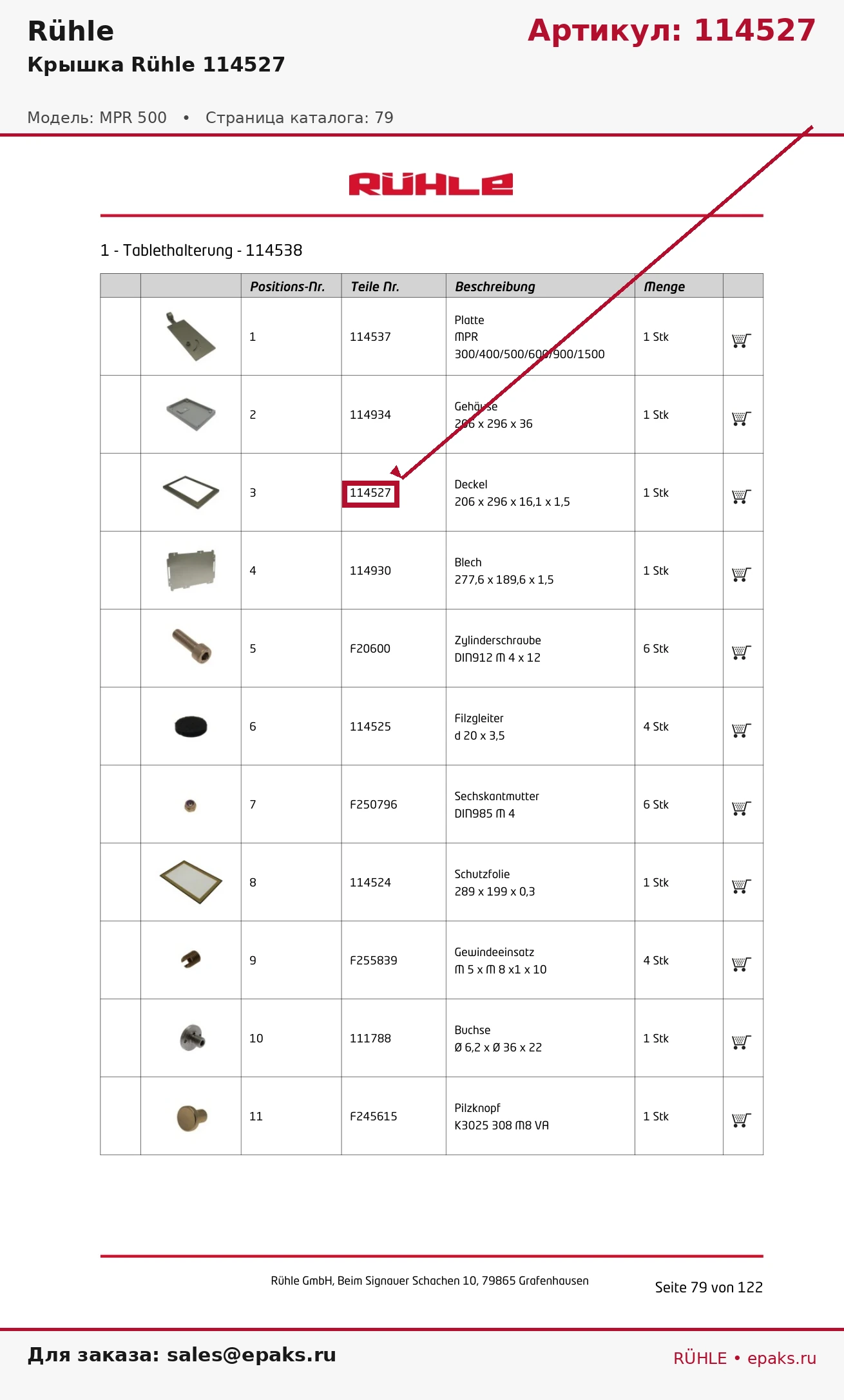Click the sales@epaks.ru order email
The width and height of the screenshot is (844, 1400).
click(x=251, y=1355)
